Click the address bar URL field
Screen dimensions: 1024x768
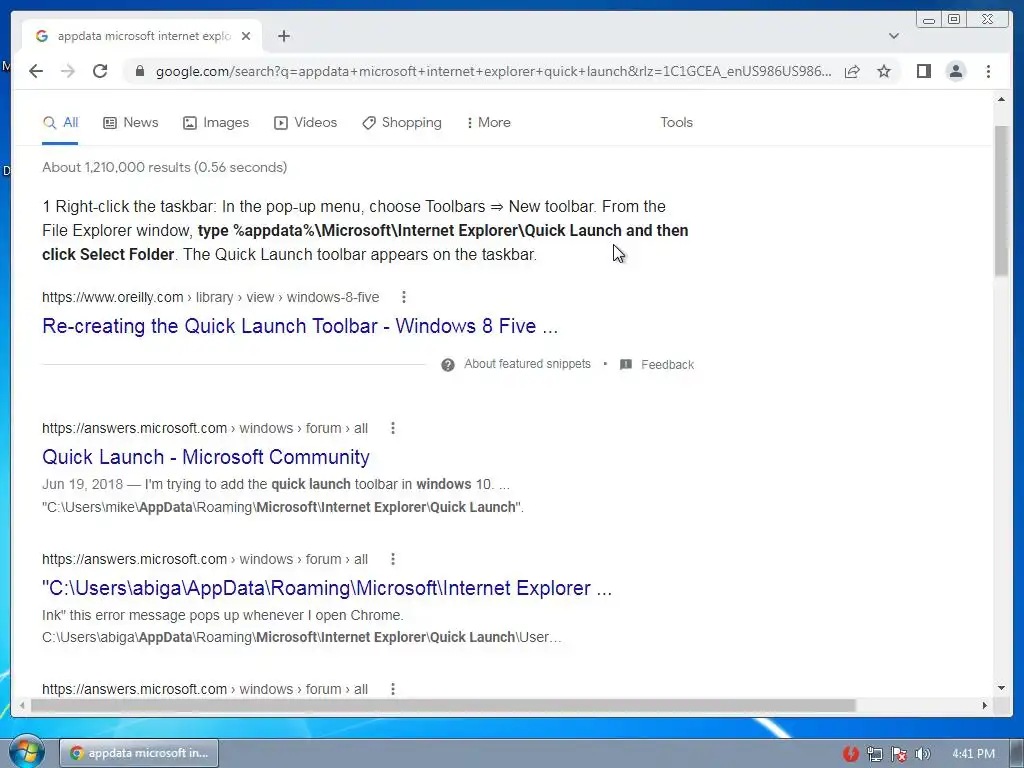tap(493, 71)
